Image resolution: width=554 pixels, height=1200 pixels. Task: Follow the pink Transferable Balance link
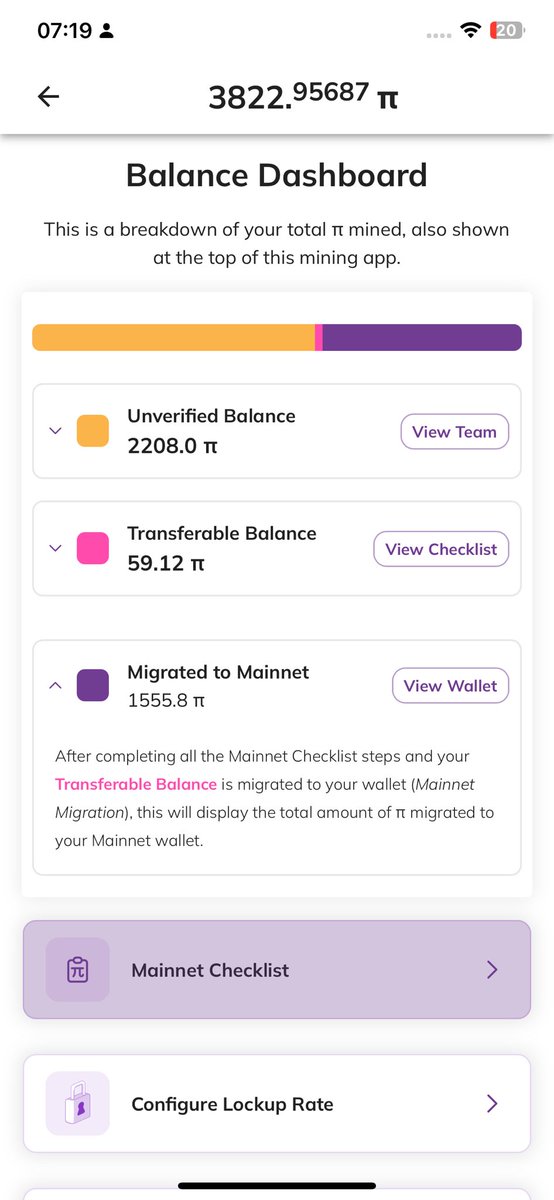136,784
